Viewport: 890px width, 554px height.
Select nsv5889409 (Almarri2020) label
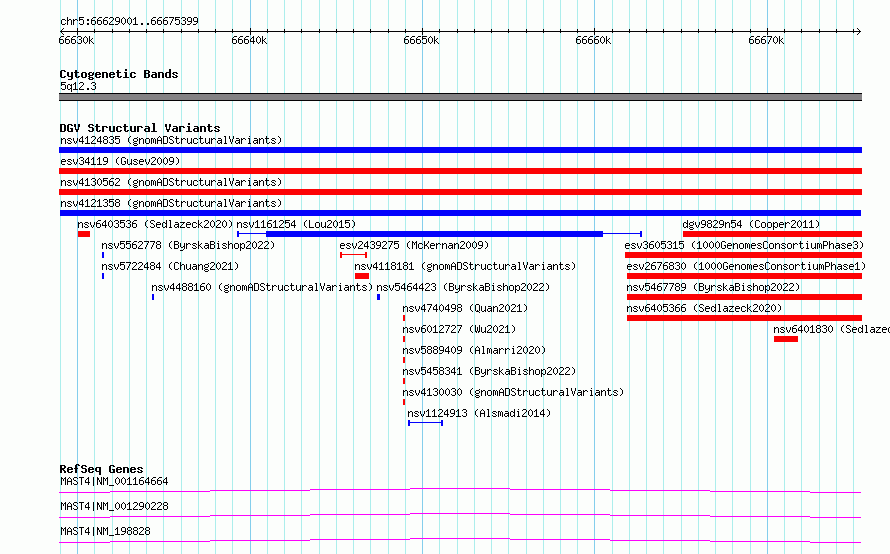click(x=474, y=350)
